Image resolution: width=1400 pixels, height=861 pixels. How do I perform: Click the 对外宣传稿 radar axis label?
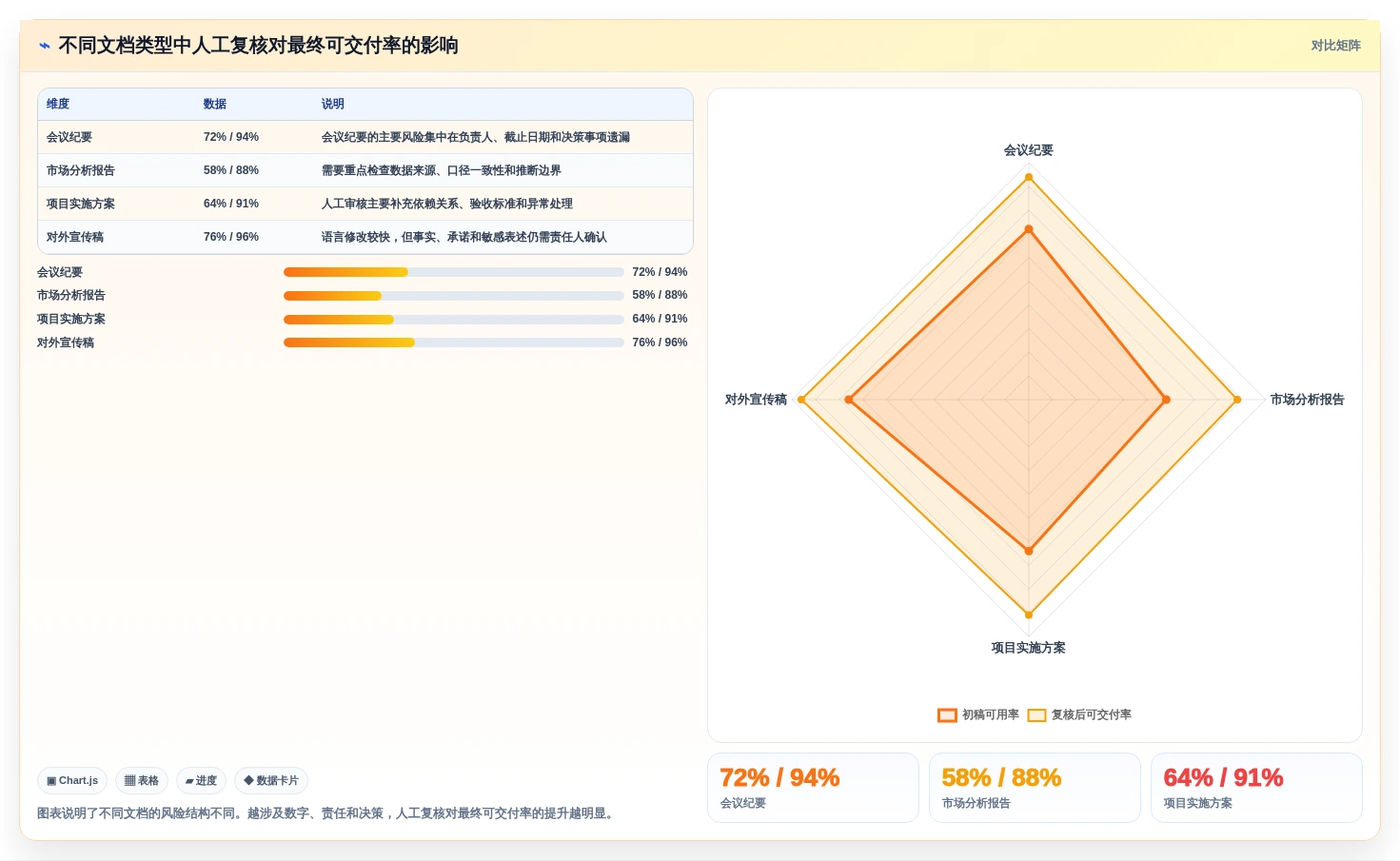[756, 400]
